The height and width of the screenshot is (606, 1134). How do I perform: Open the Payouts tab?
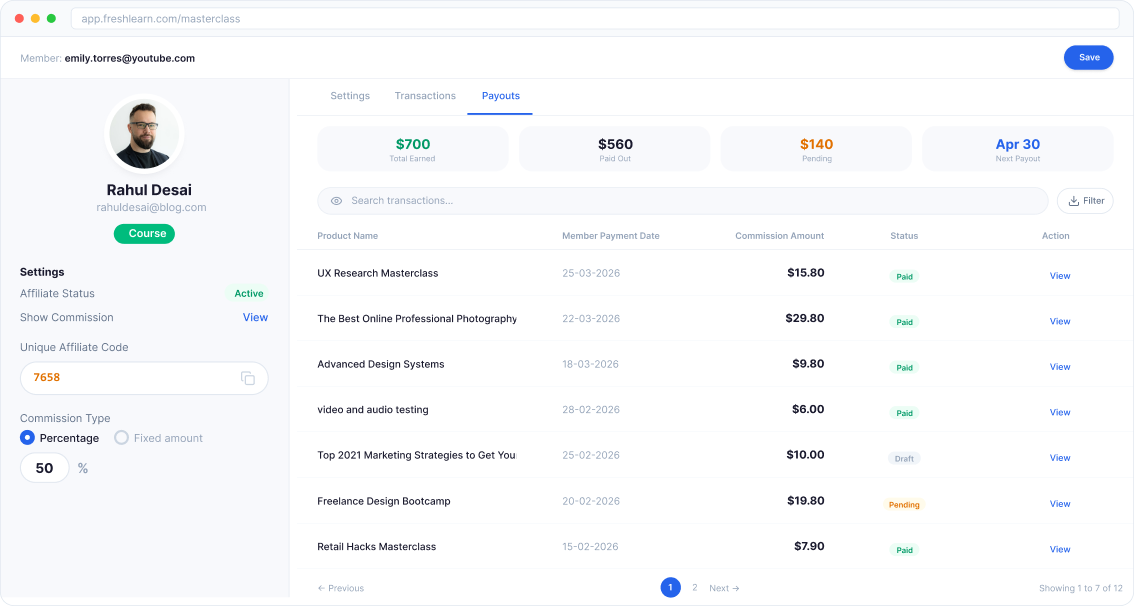coord(500,96)
